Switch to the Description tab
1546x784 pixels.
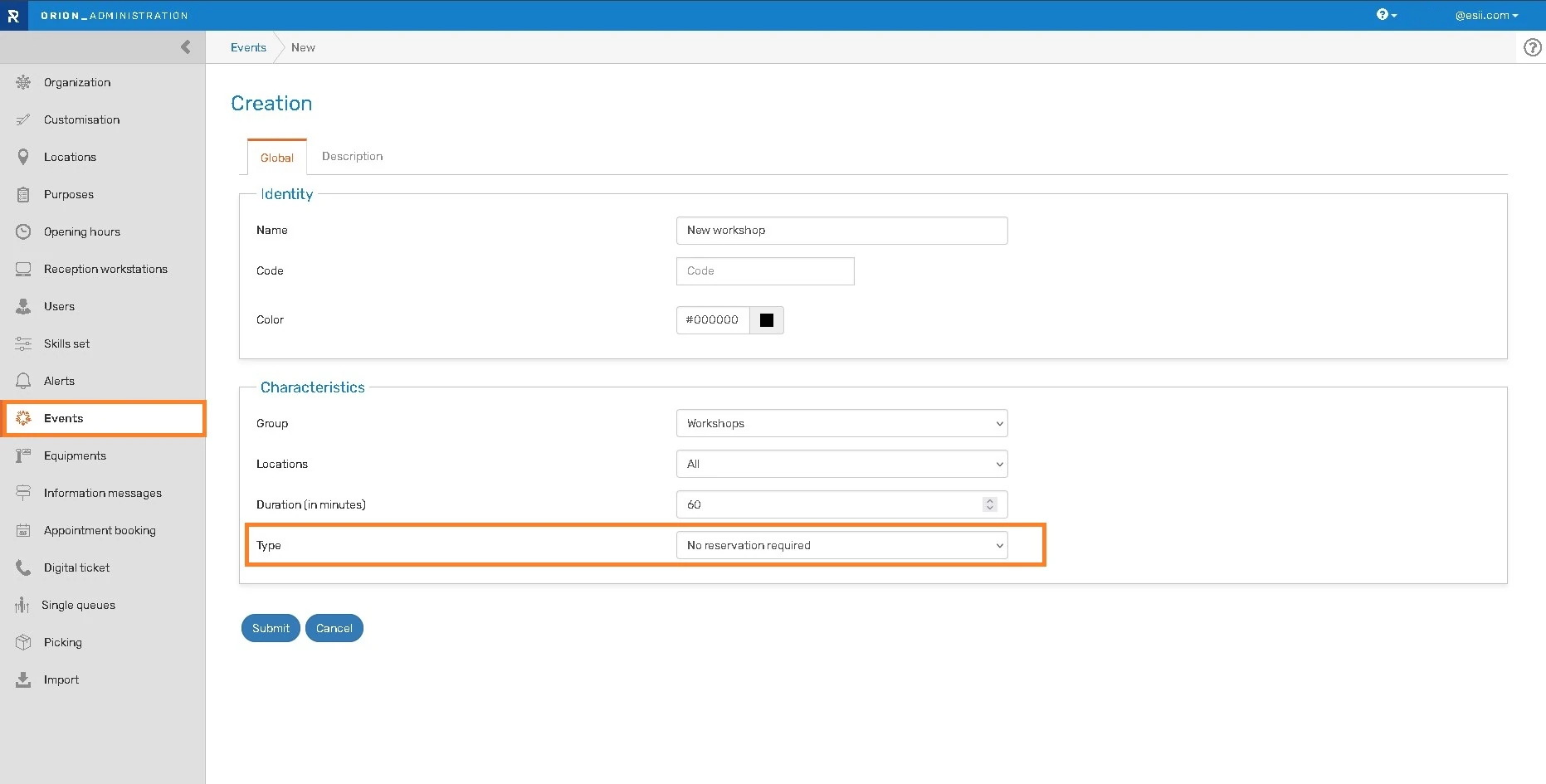(x=352, y=156)
